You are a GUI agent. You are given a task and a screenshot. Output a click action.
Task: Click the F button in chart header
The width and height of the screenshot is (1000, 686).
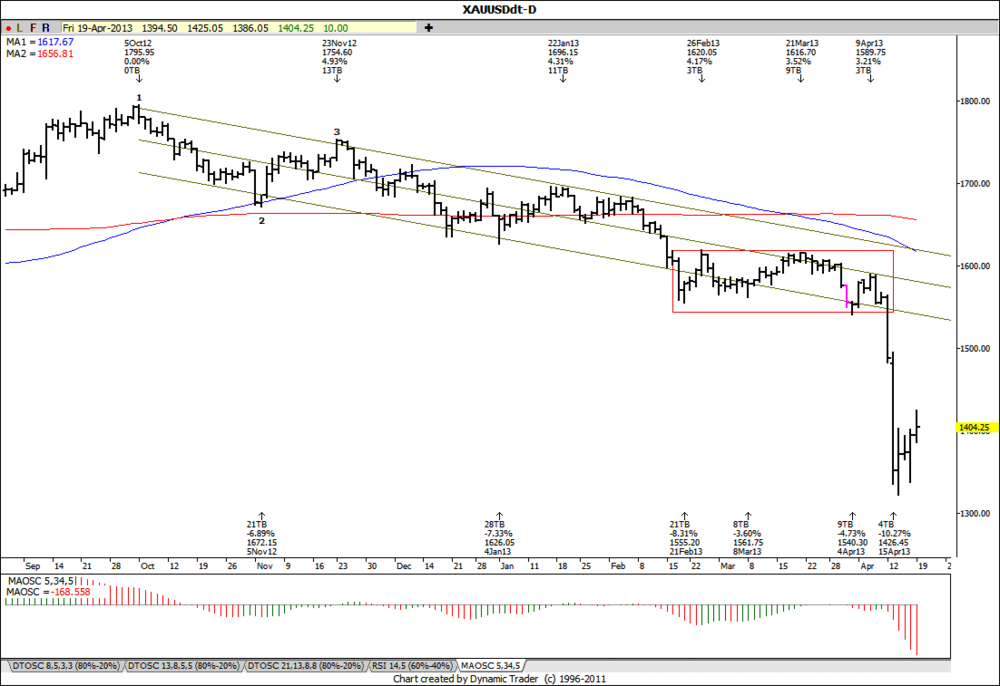(33, 28)
